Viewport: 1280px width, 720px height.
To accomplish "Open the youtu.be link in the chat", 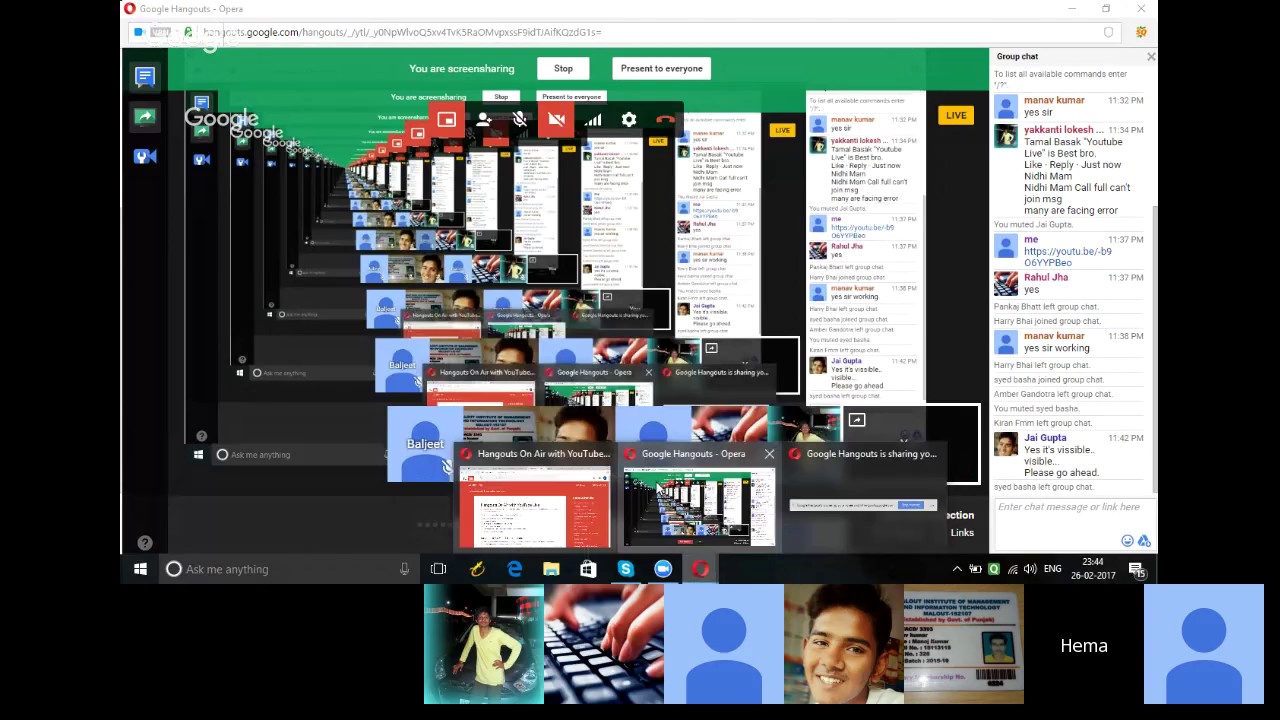I will [x=1067, y=257].
